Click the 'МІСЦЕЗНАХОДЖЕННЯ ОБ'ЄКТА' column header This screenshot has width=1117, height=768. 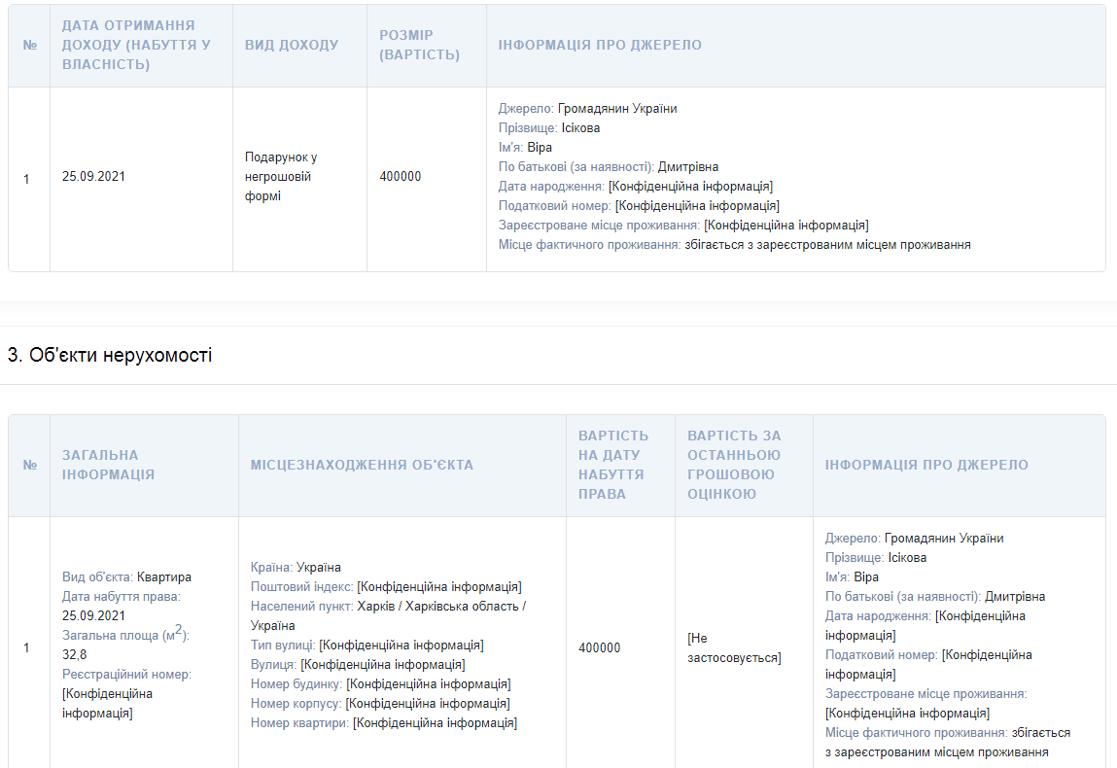coord(362,465)
